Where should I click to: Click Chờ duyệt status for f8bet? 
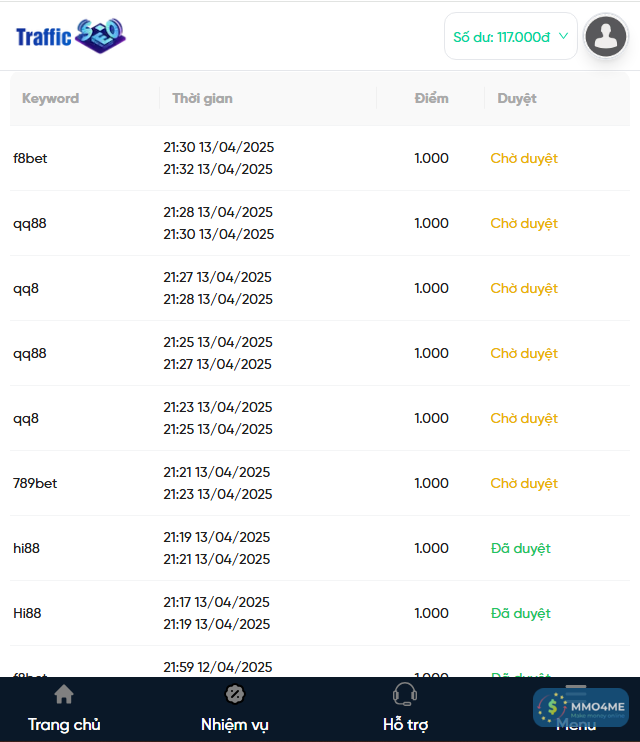click(524, 158)
